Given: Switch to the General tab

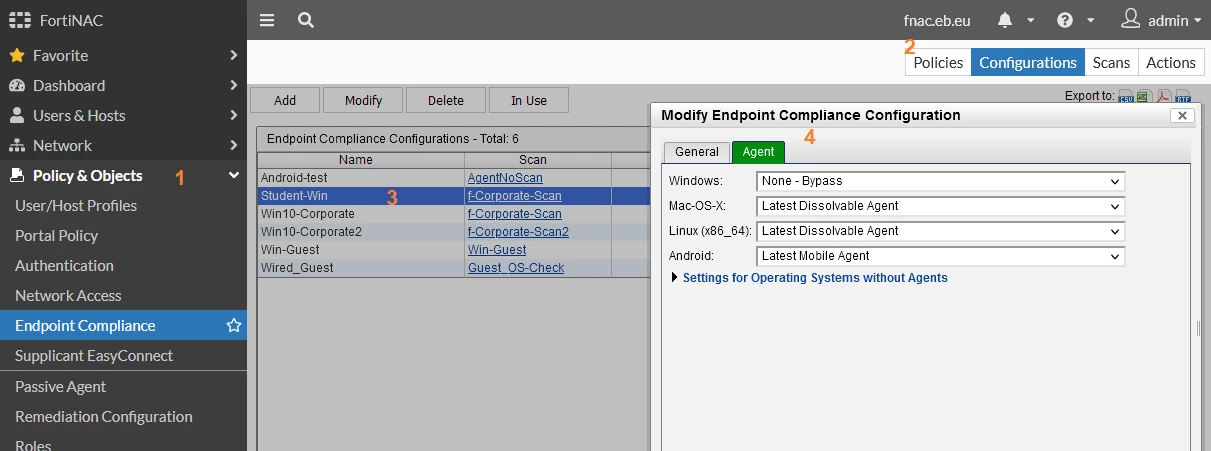Looking at the screenshot, I should point(697,152).
